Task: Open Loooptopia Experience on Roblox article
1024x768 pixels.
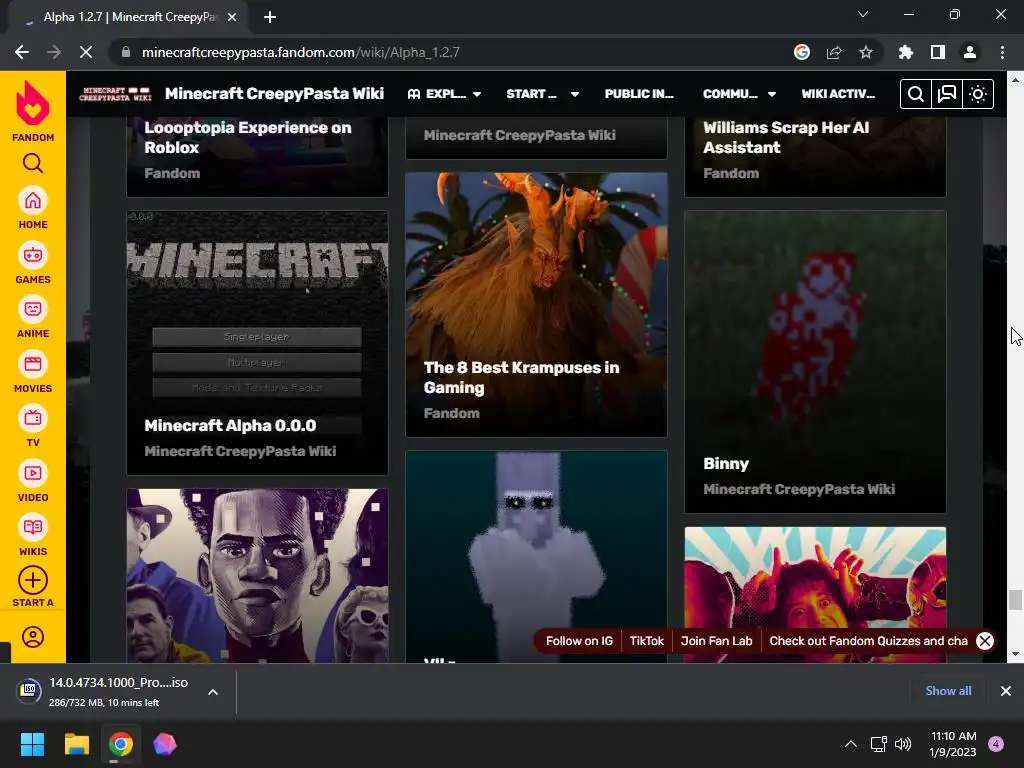Action: (x=257, y=157)
